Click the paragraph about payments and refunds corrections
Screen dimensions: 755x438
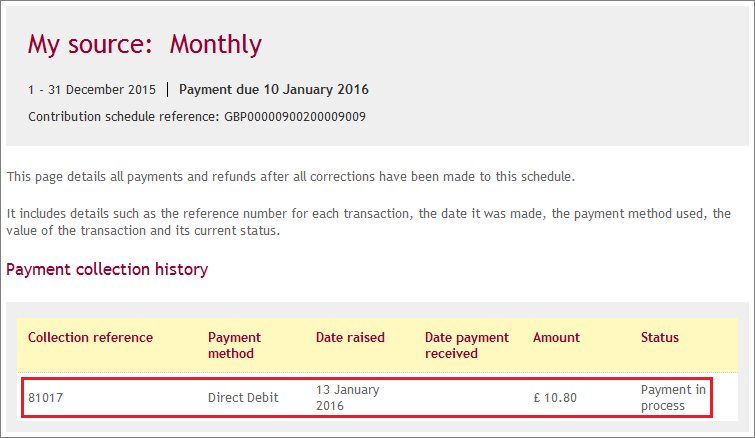click(291, 177)
